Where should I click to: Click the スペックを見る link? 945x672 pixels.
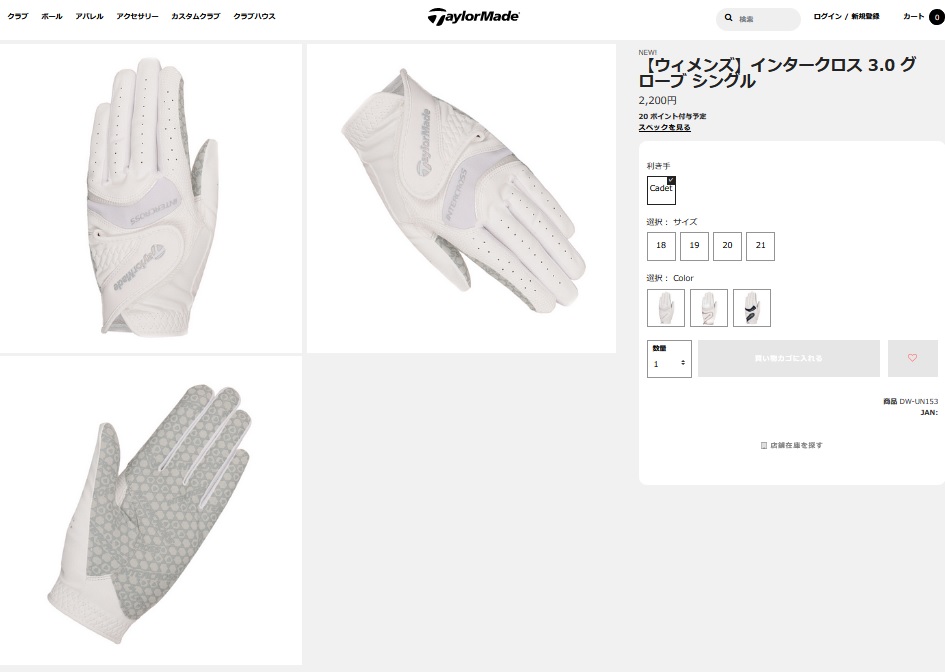click(x=664, y=127)
